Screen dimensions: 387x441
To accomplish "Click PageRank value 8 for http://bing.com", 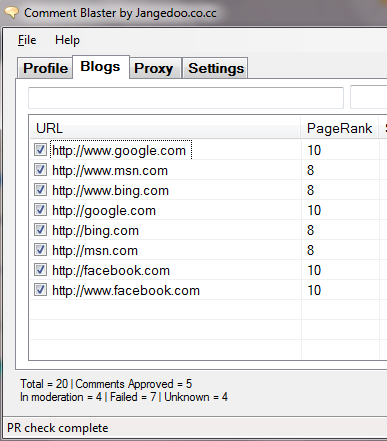I will click(x=310, y=230).
